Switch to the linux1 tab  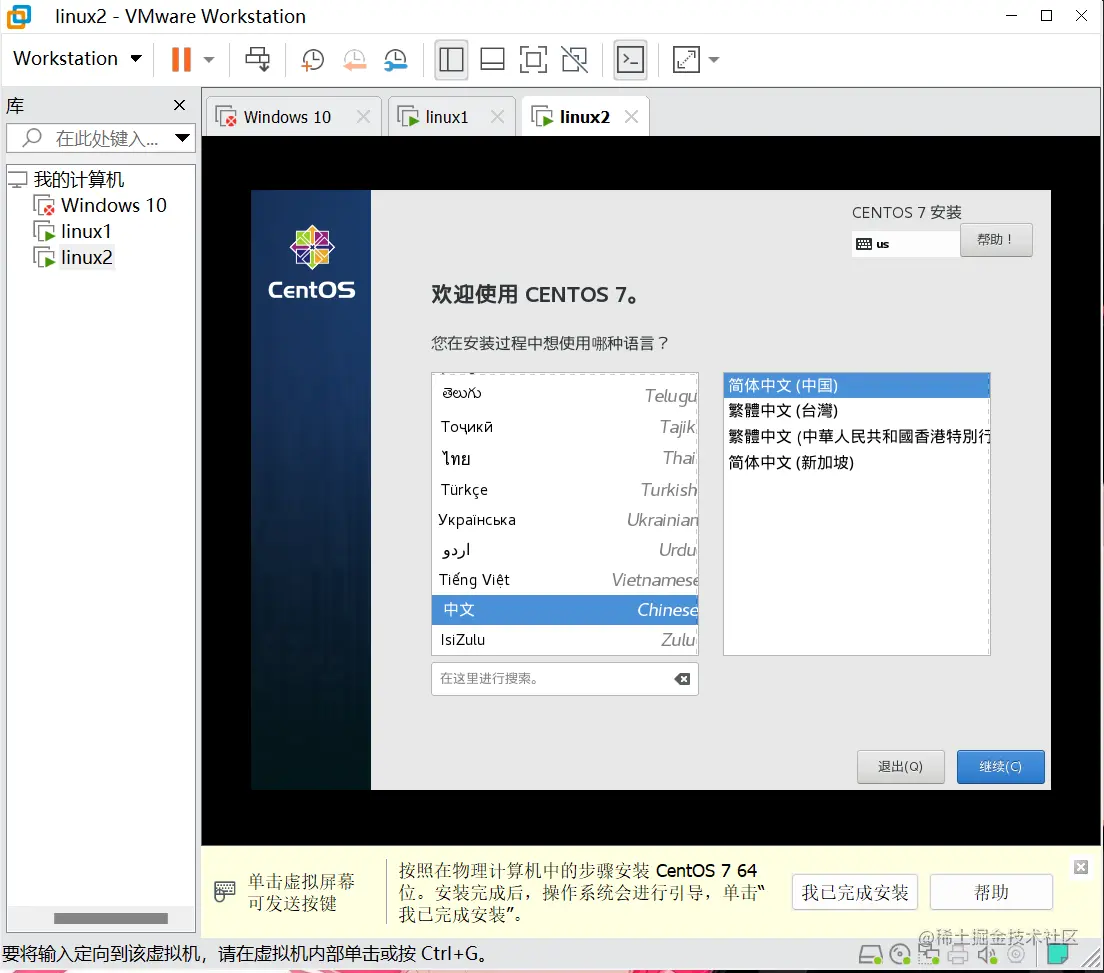coord(443,116)
